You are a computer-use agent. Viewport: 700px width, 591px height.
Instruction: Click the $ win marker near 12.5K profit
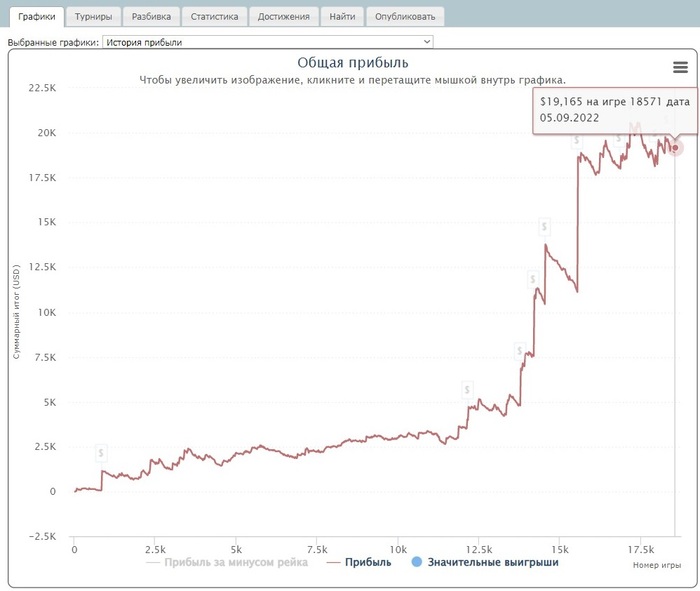point(532,279)
